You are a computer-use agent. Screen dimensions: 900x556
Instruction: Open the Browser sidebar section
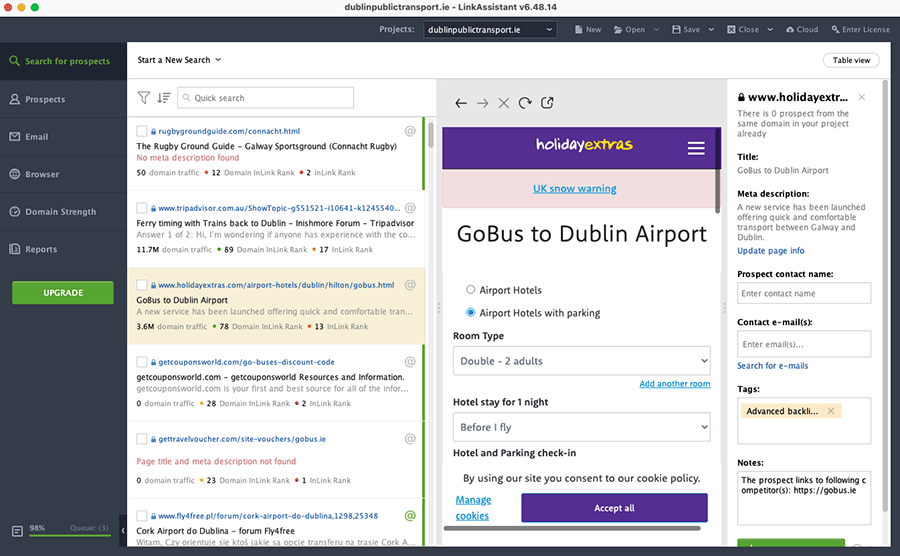tap(63, 174)
